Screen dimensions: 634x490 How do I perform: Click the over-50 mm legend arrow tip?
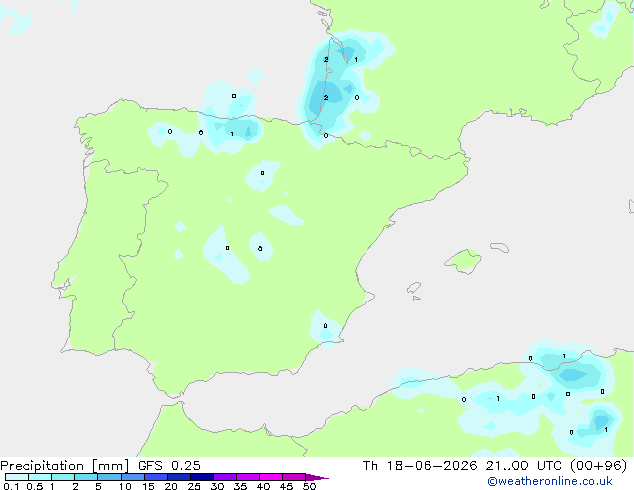tap(317, 477)
